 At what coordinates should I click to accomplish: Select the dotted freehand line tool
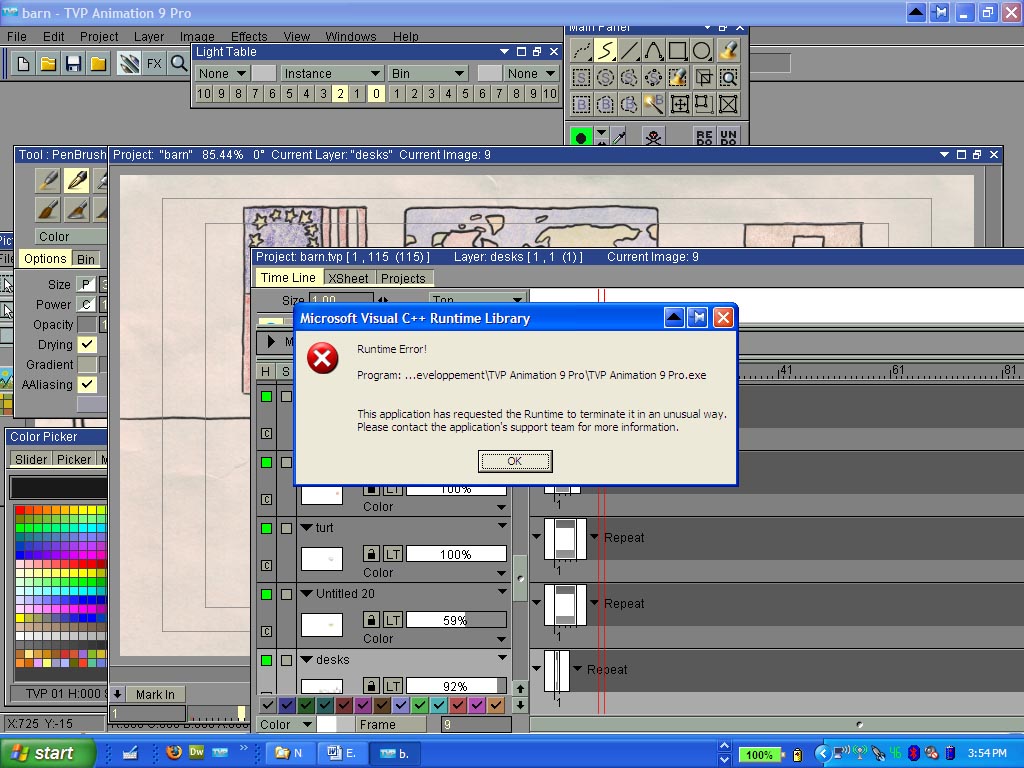[x=581, y=50]
